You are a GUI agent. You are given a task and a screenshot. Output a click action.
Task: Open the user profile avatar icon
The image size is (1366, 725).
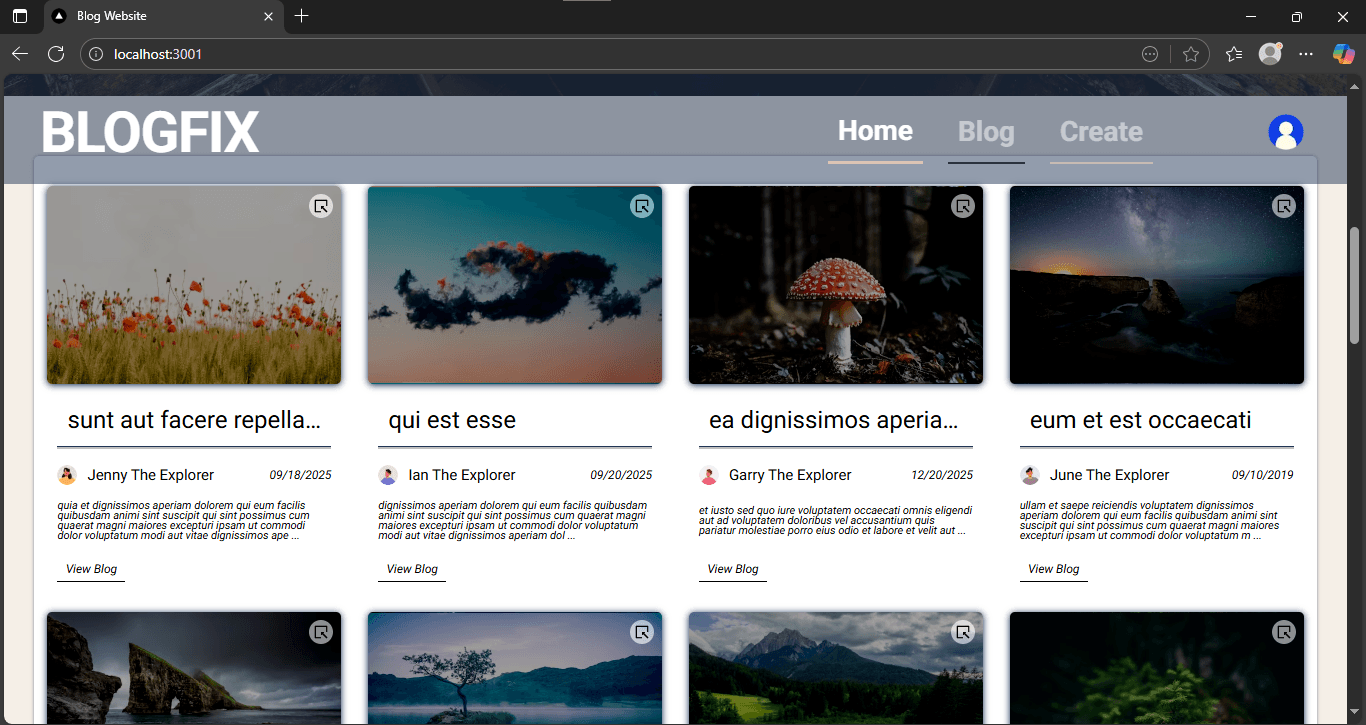point(1285,132)
